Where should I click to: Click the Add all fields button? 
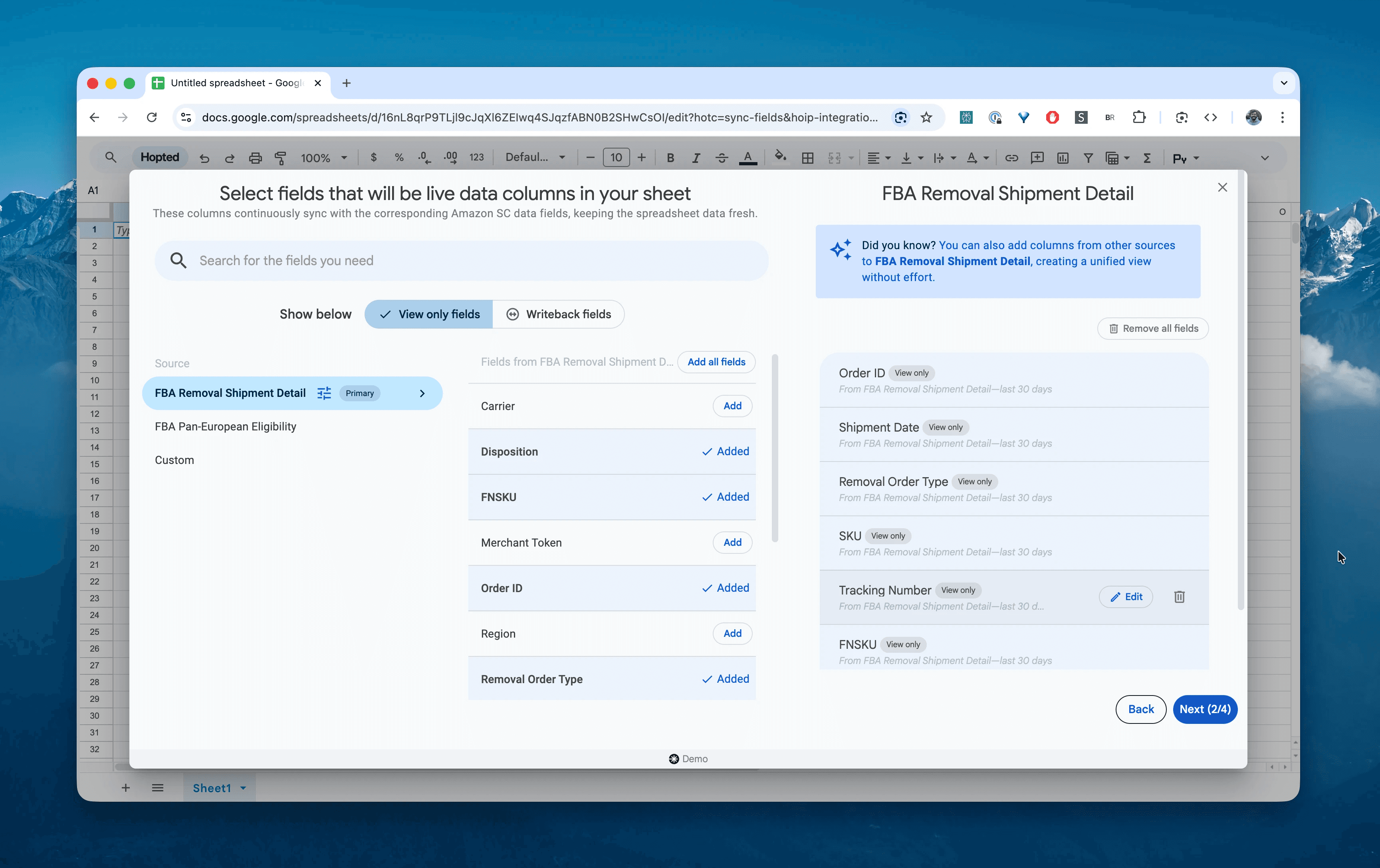[x=716, y=361]
